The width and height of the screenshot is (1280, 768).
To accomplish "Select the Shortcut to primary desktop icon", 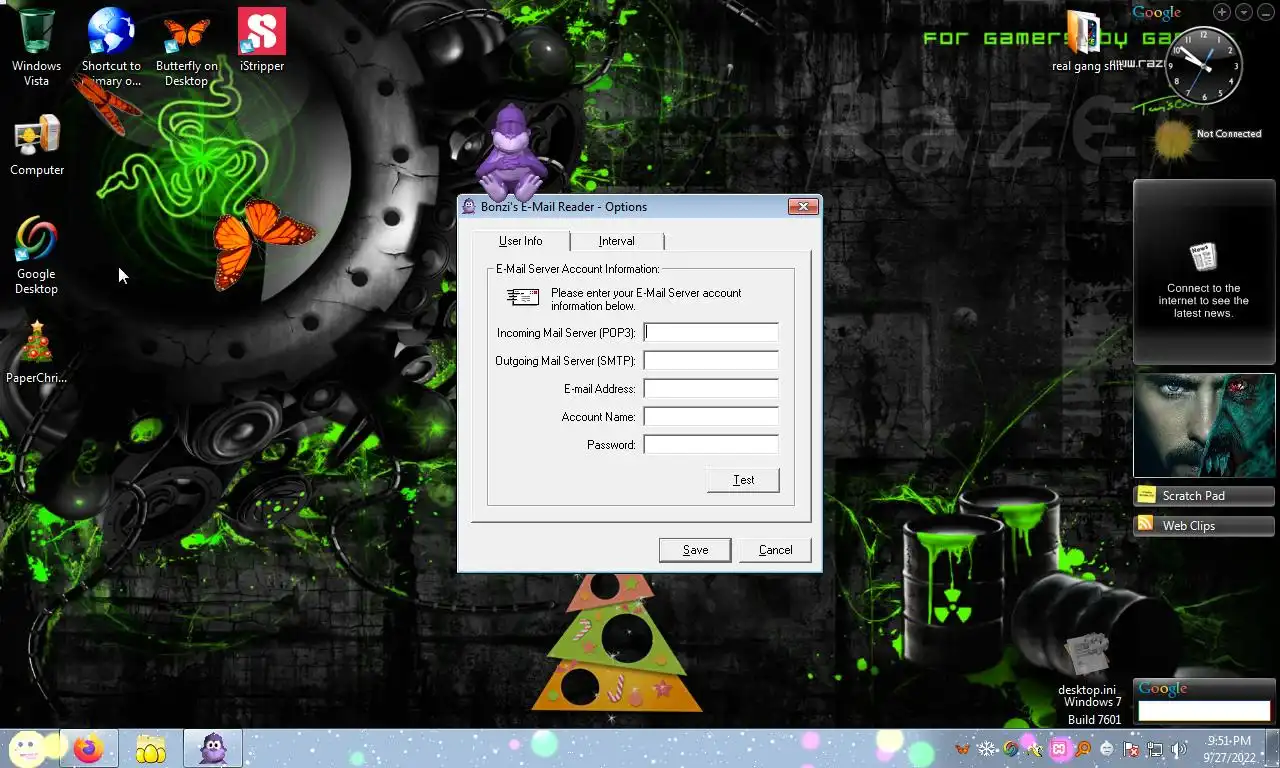I will point(111,46).
